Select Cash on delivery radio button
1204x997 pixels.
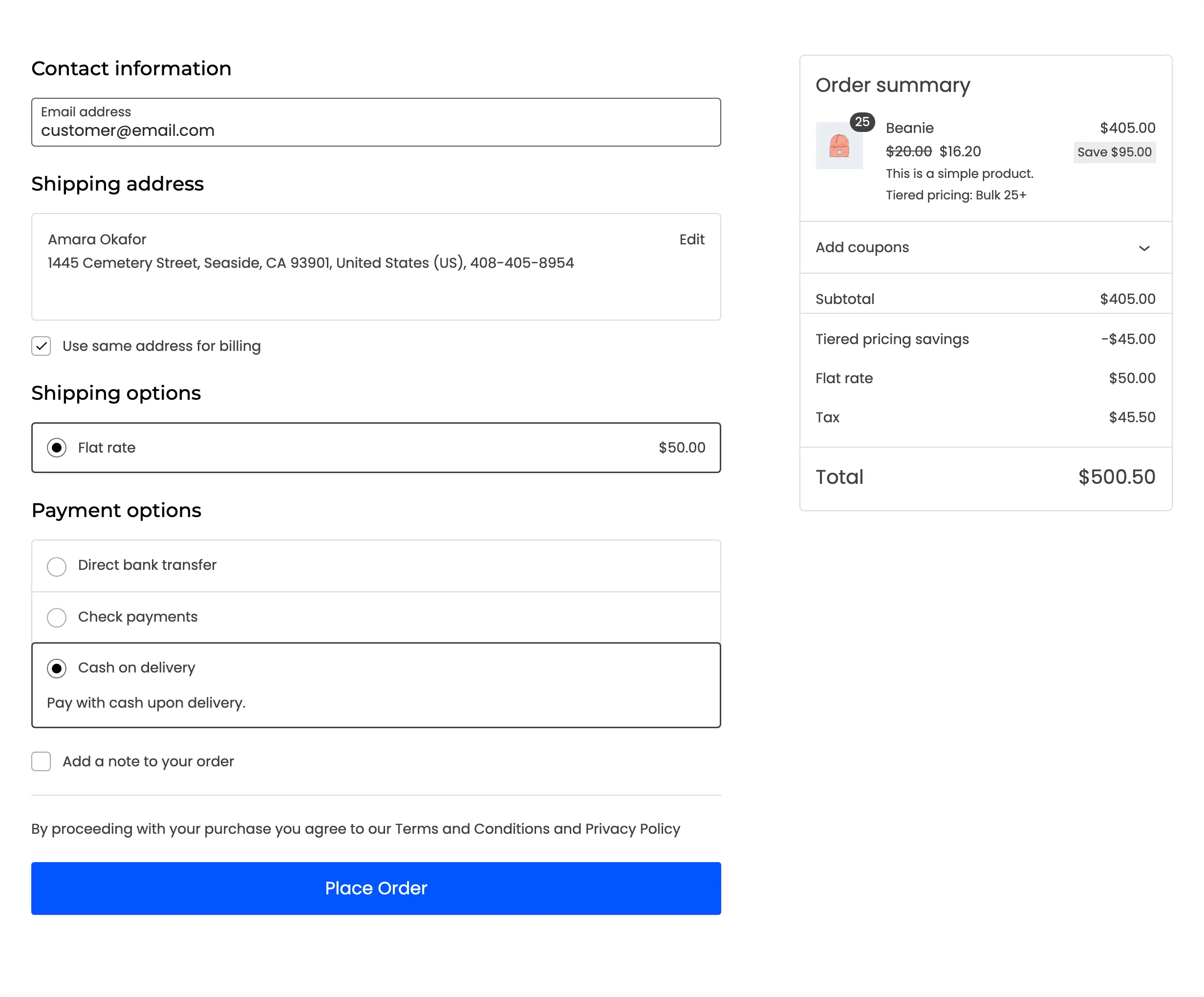click(57, 669)
